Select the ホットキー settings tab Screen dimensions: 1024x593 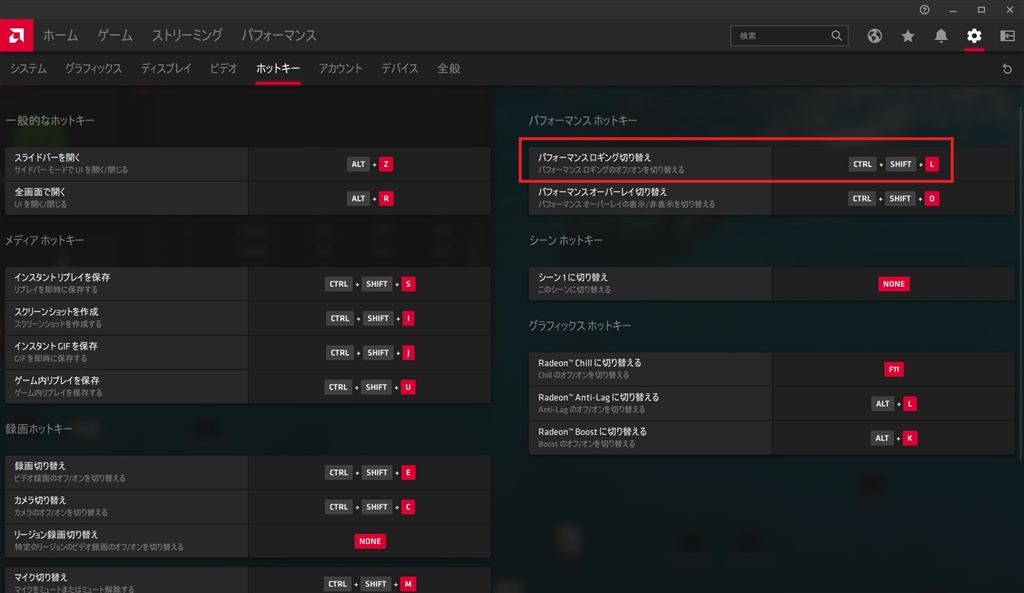[x=278, y=69]
